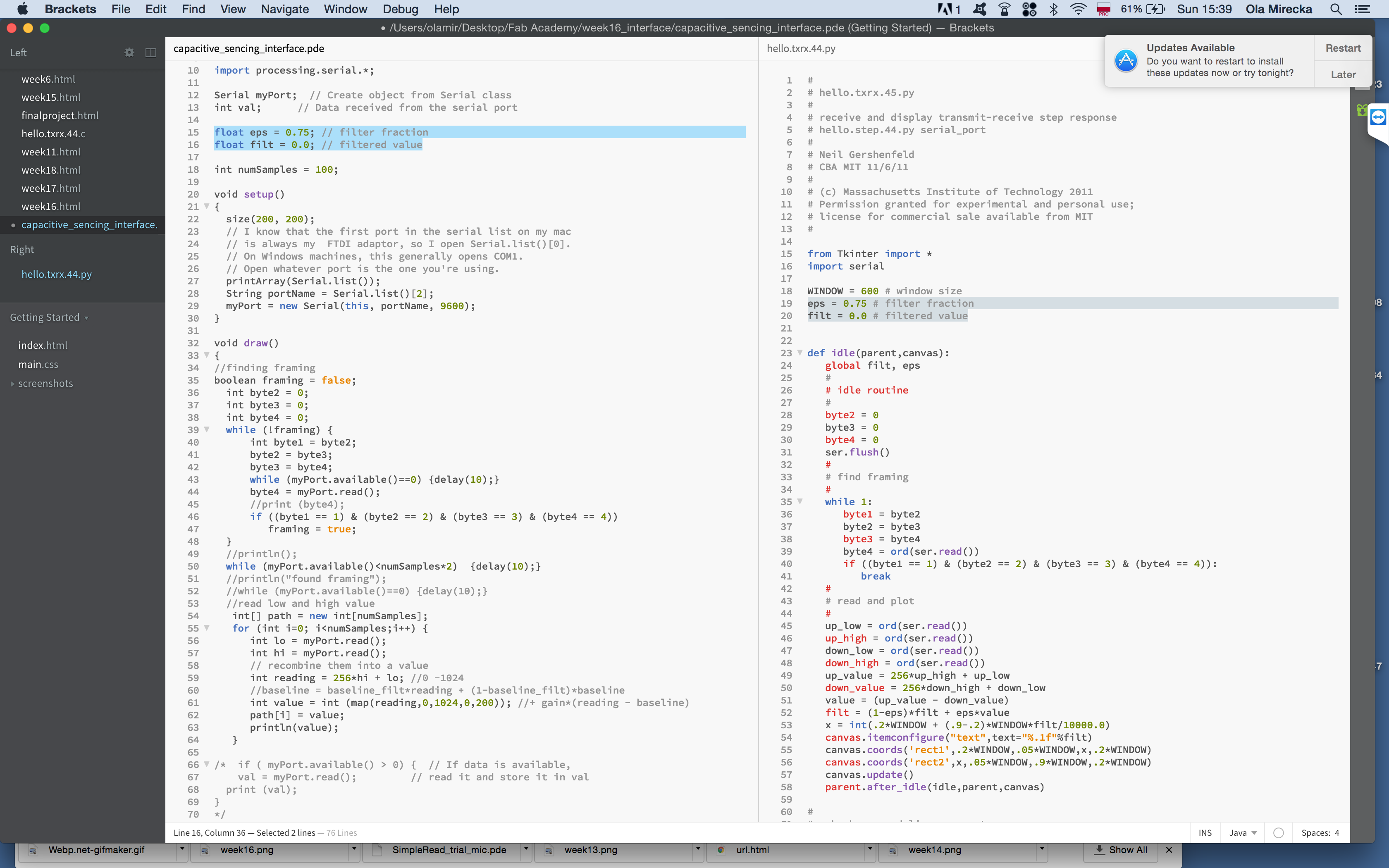Open options arrow for week16.png download

354,850
